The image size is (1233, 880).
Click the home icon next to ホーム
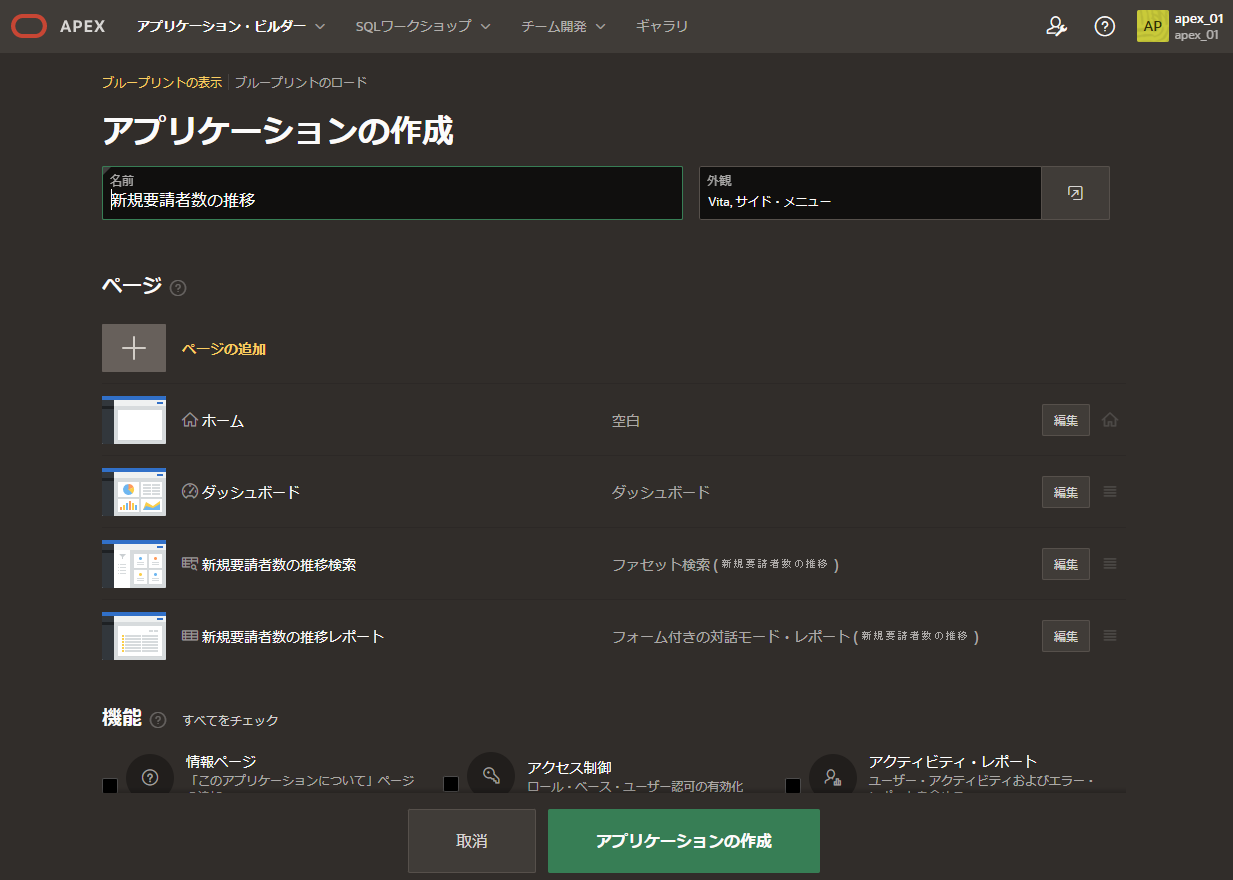[190, 420]
